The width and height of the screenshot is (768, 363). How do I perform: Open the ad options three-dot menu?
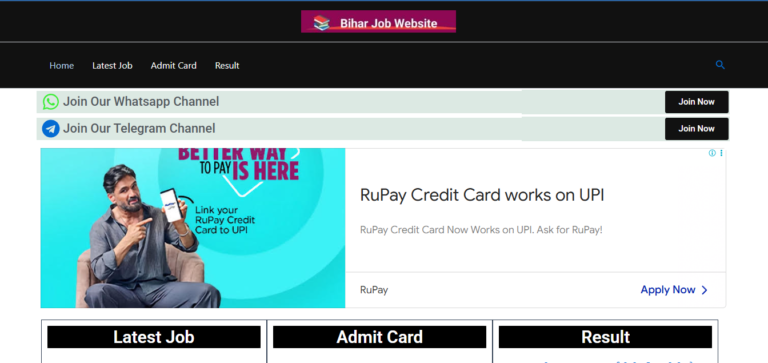tap(721, 153)
